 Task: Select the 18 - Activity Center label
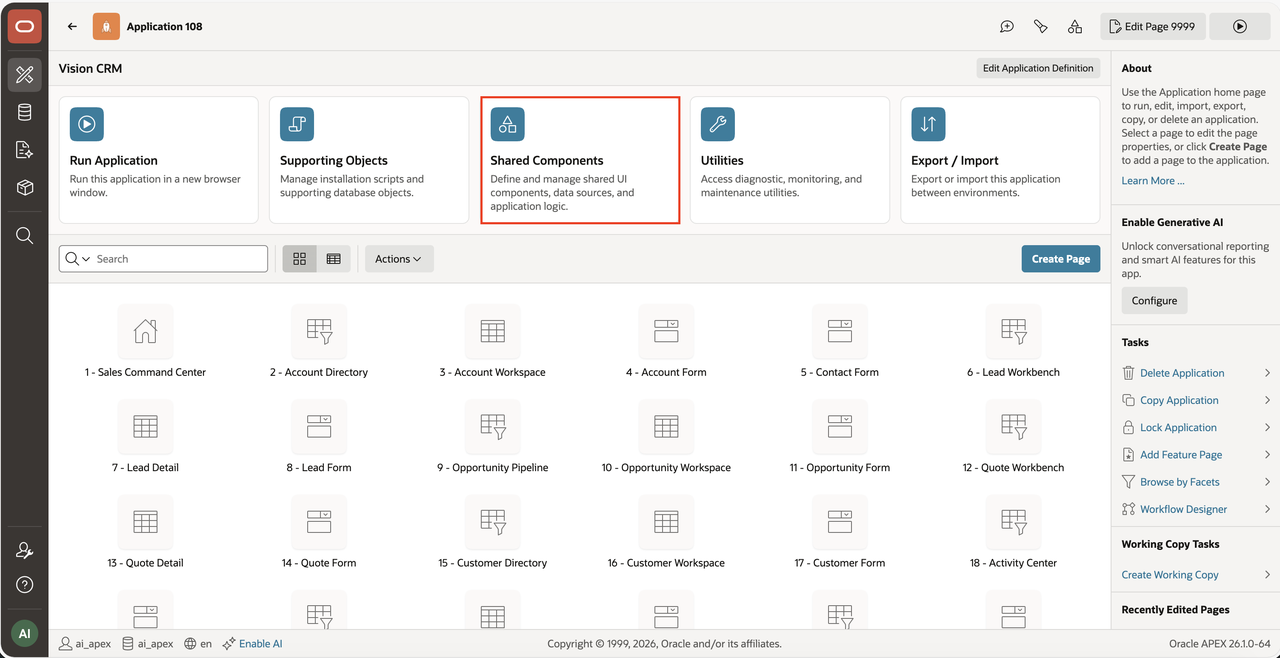1013,563
